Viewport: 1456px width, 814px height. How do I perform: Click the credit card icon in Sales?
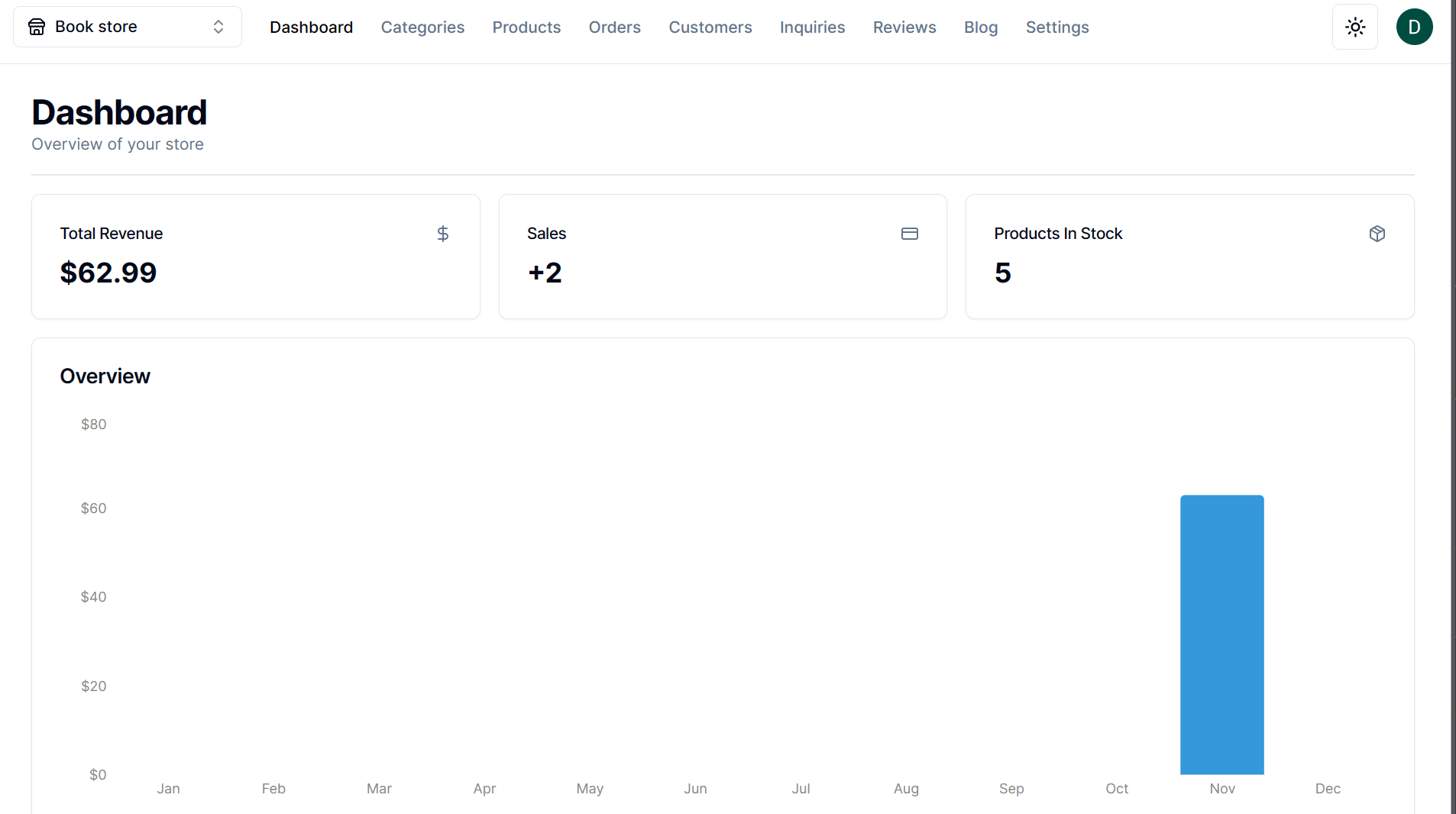(x=909, y=234)
